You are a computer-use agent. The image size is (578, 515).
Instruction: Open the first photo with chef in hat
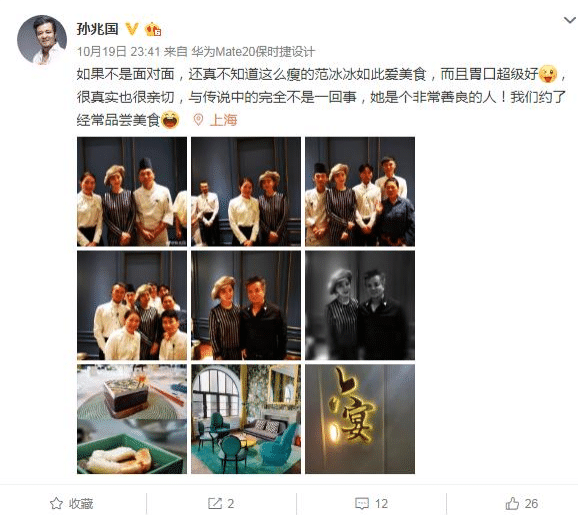[132, 192]
